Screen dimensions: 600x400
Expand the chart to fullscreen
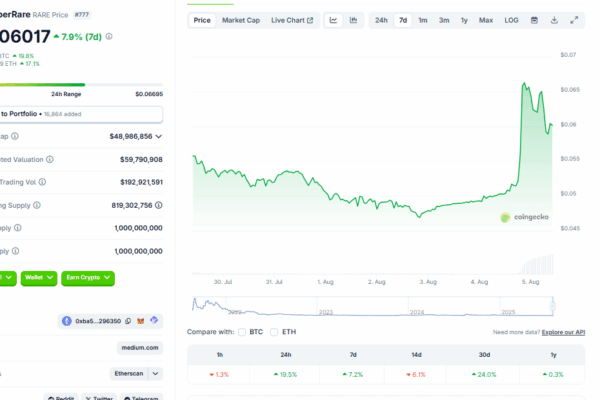(x=574, y=20)
